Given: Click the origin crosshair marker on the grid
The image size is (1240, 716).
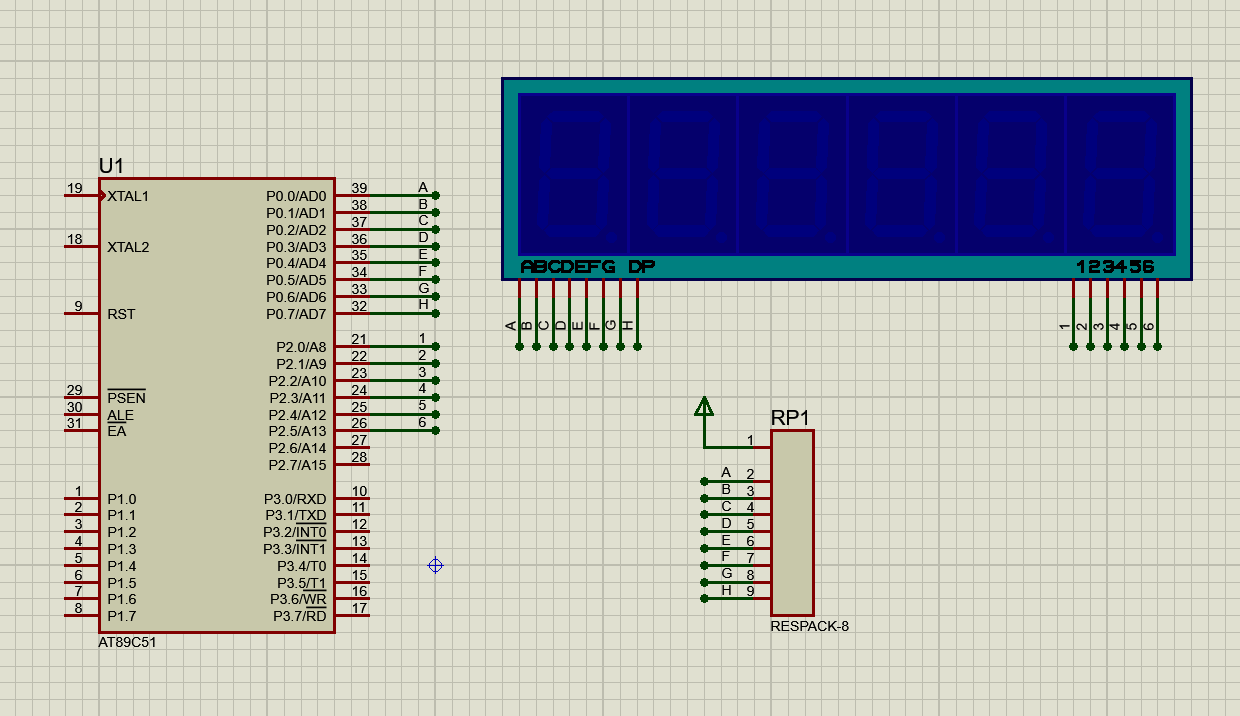Looking at the screenshot, I should 435,565.
